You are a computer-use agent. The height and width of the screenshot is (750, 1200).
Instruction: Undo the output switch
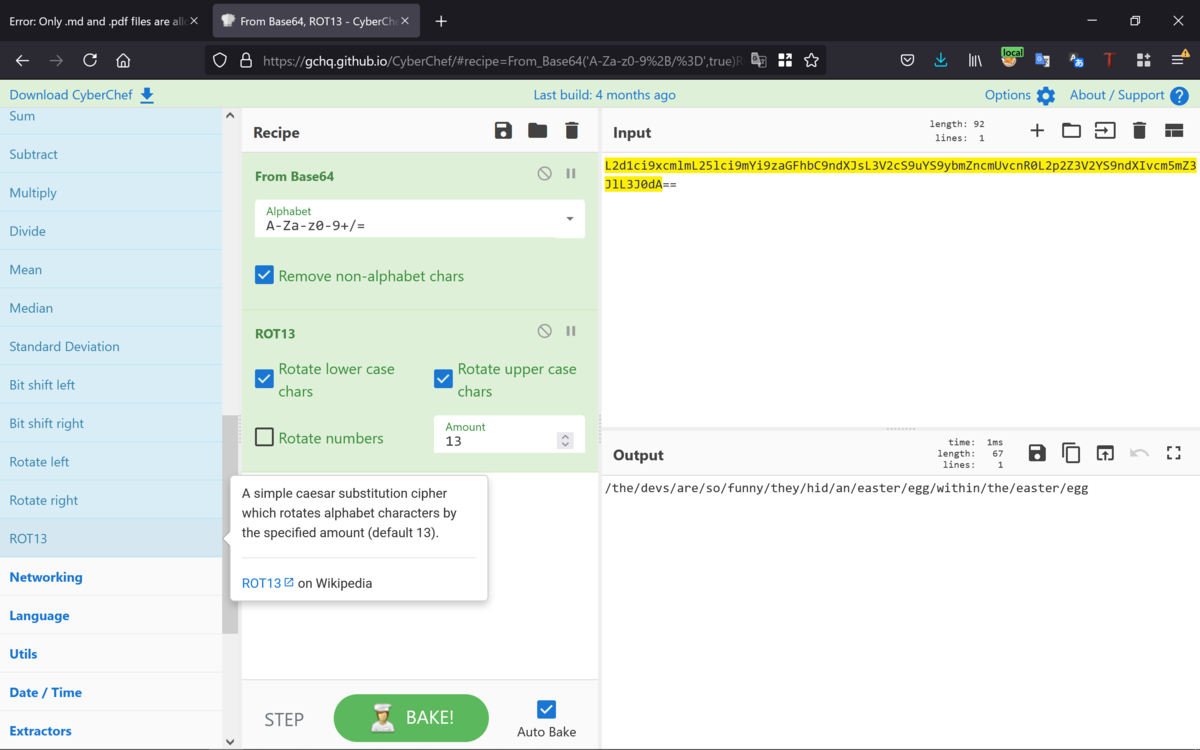(1139, 453)
